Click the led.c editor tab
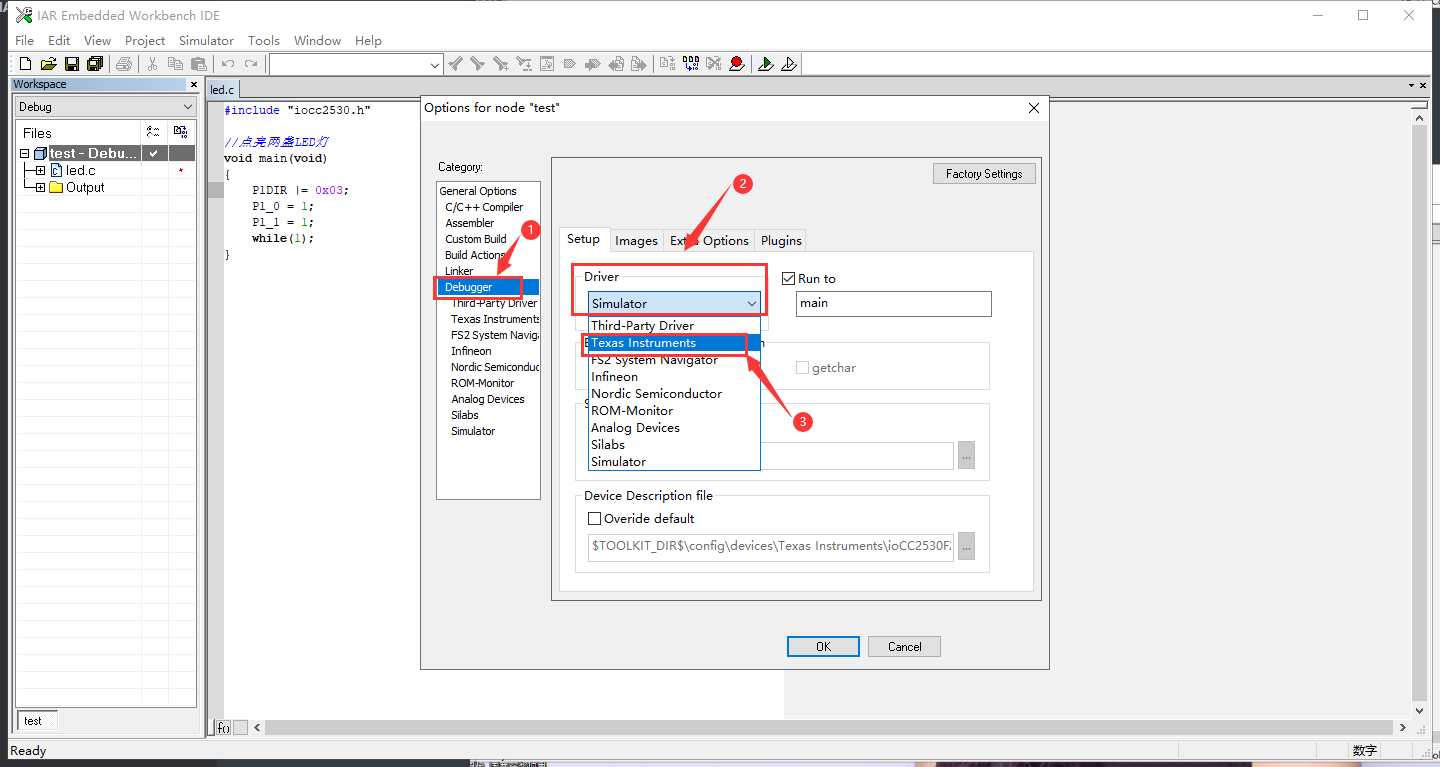 point(222,90)
